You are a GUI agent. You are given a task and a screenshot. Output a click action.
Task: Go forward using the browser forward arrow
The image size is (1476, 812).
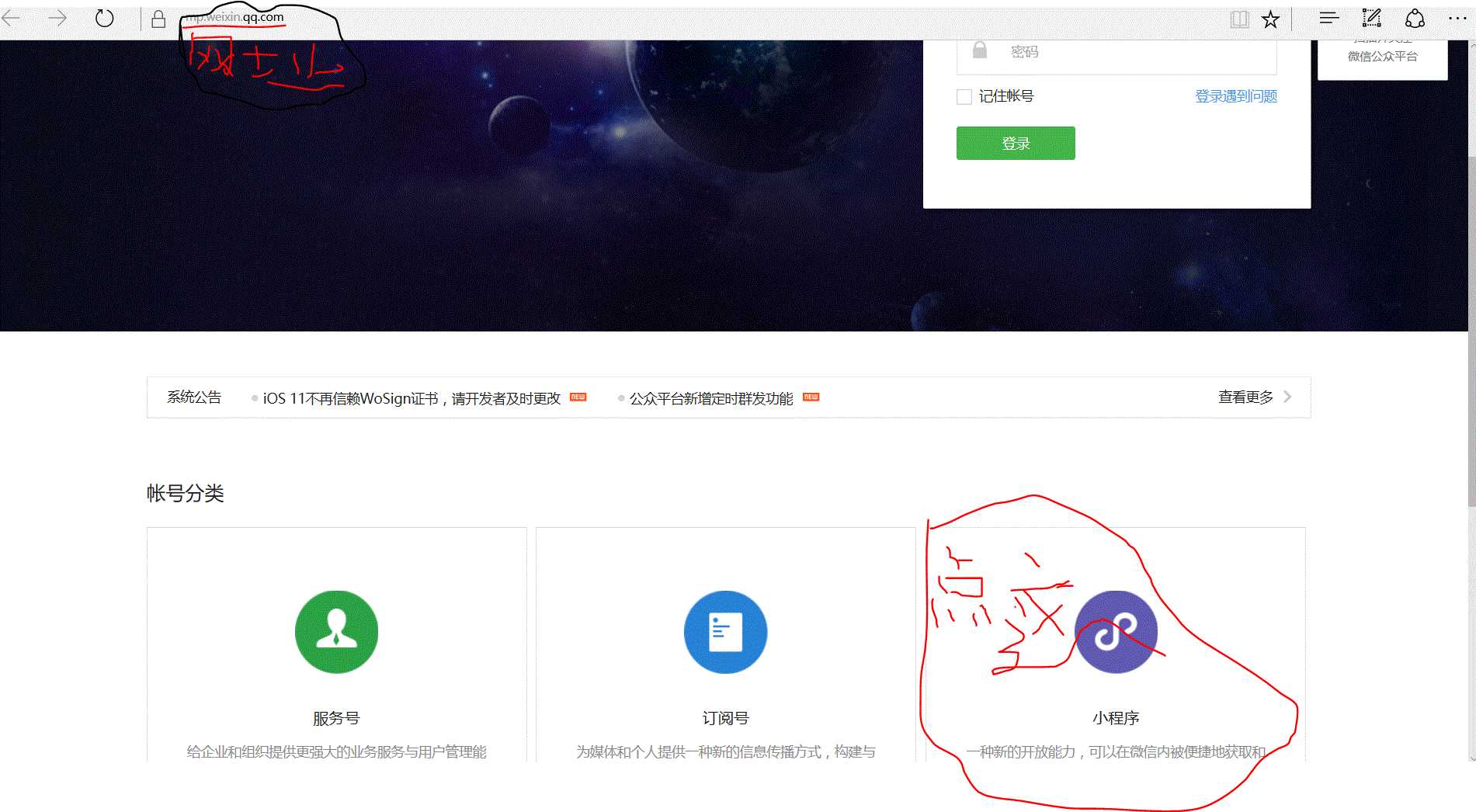57,18
